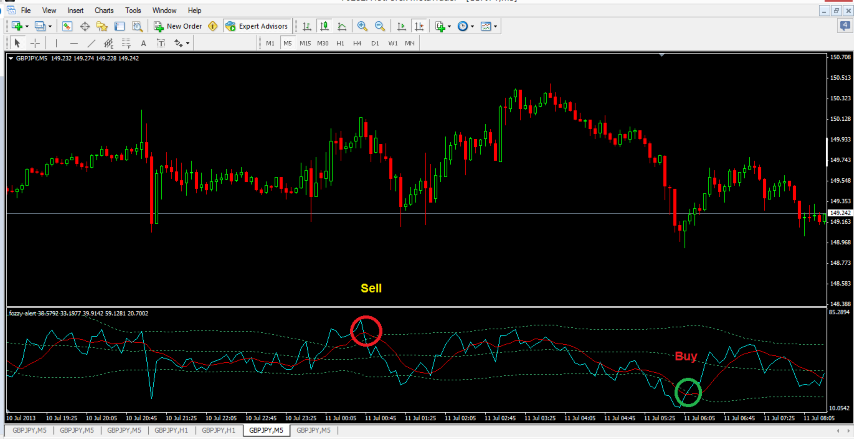Choose the Arrows drawing tool
Image resolution: width=854 pixels, height=439 pixels.
coord(178,43)
